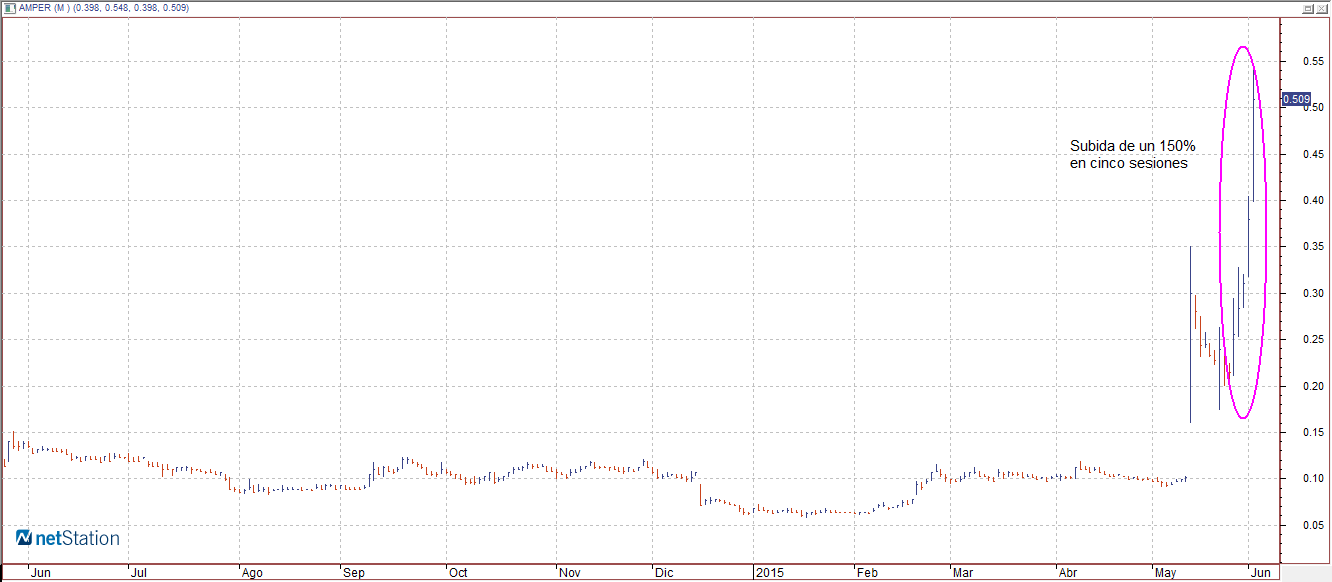The width and height of the screenshot is (1332, 582).
Task: Click the 0.55 price axis label
Action: [1312, 62]
